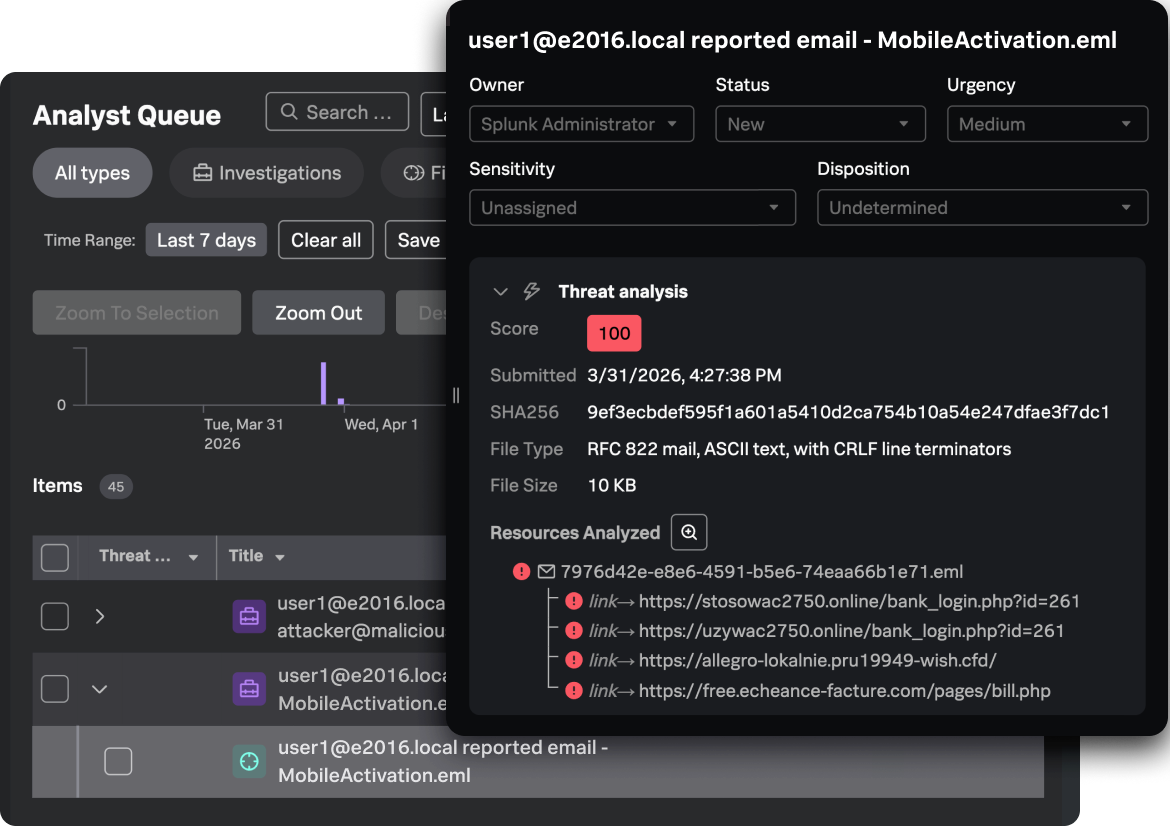1170x826 pixels.
Task: Click the magnifier icon in Search field
Action: 289,112
